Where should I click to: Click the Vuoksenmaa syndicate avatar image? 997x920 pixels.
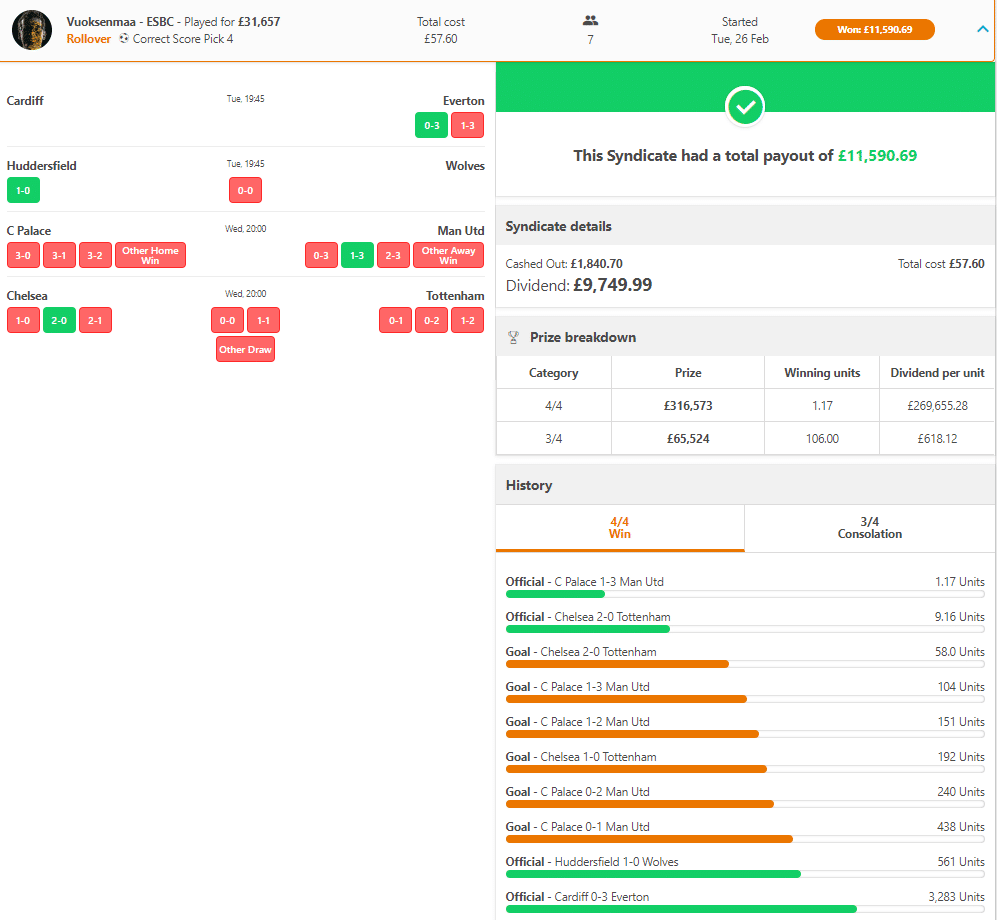pyautogui.click(x=32, y=30)
